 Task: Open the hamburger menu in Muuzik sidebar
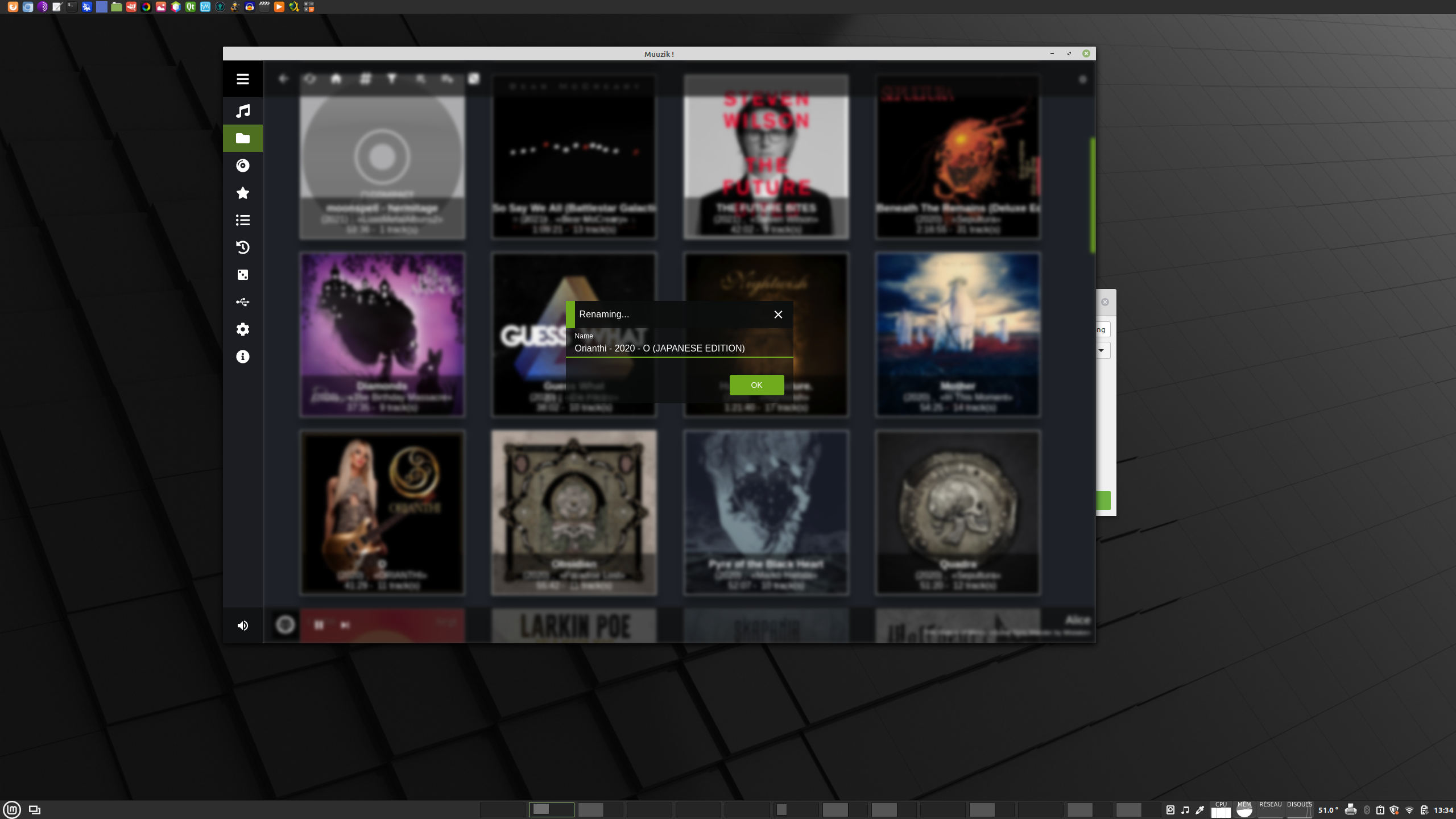(243, 79)
